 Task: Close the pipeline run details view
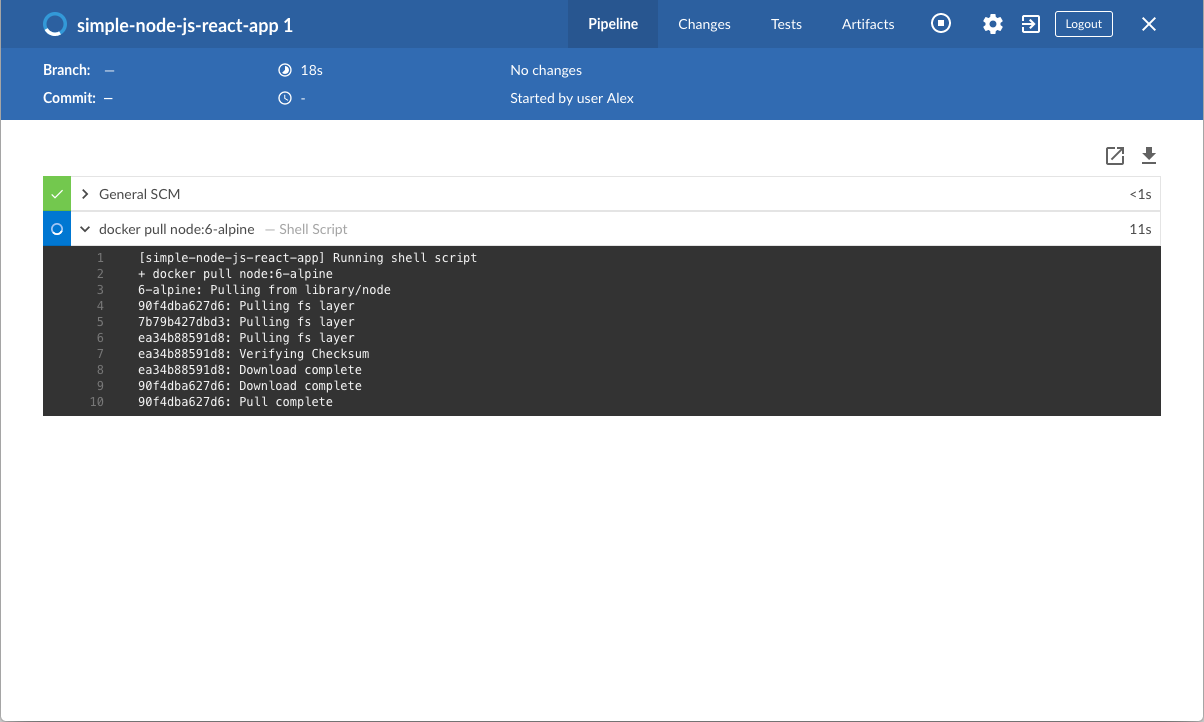tap(1149, 24)
